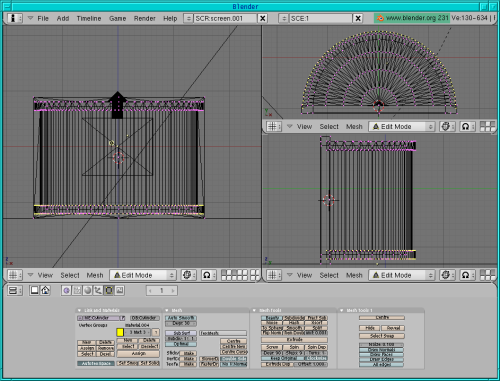Click the home view icon in buttons header
Screen dimensions: 500x381
[x=45, y=290]
